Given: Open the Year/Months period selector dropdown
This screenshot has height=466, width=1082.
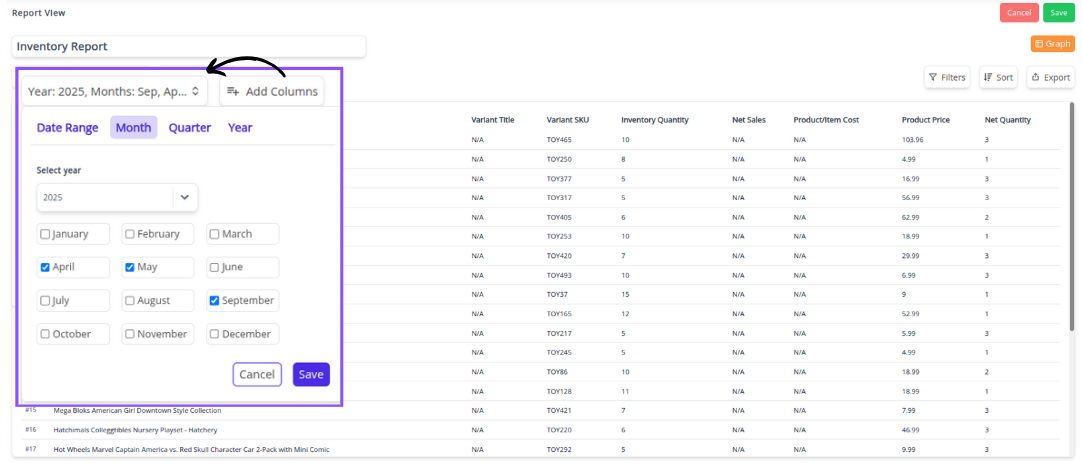Looking at the screenshot, I should tap(115, 91).
